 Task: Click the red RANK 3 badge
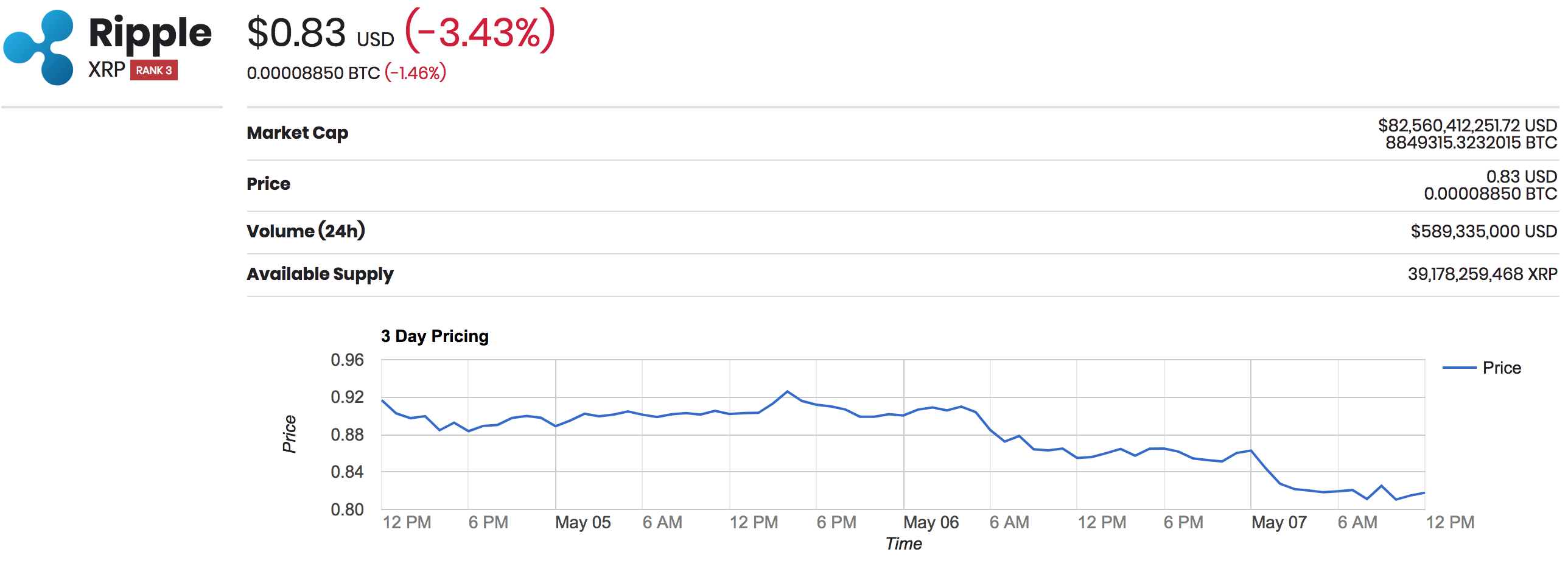coord(154,71)
